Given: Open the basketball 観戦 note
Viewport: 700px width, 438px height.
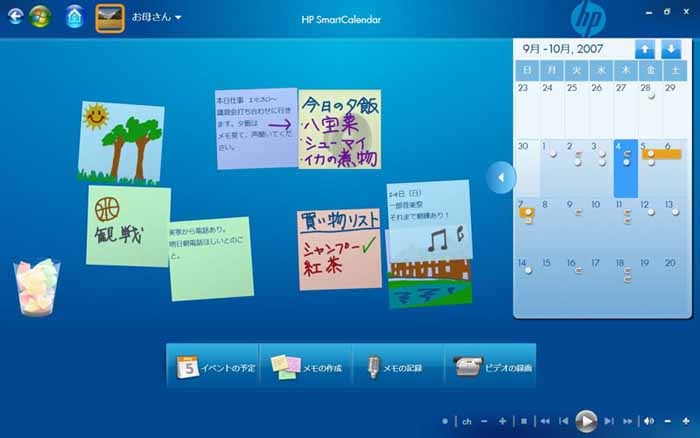Looking at the screenshot, I should (x=128, y=226).
